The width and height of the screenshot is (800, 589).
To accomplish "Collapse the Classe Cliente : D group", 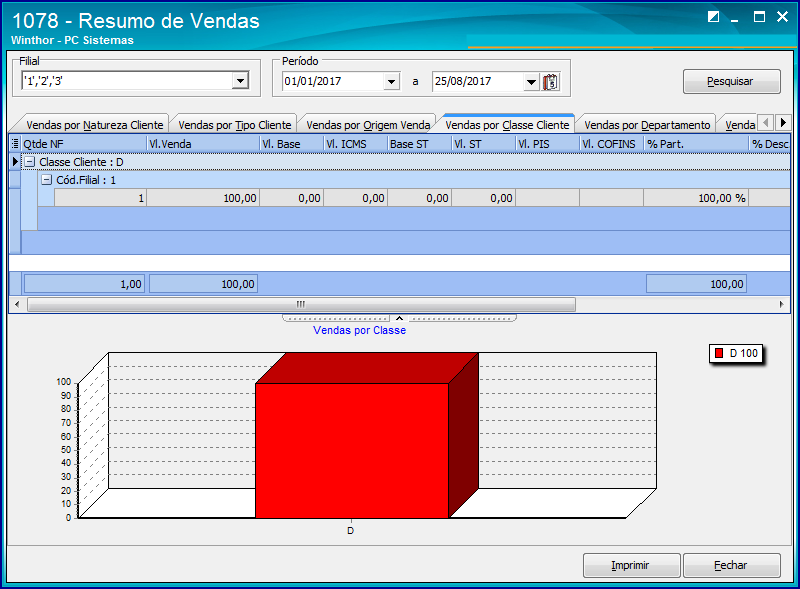I will point(30,162).
